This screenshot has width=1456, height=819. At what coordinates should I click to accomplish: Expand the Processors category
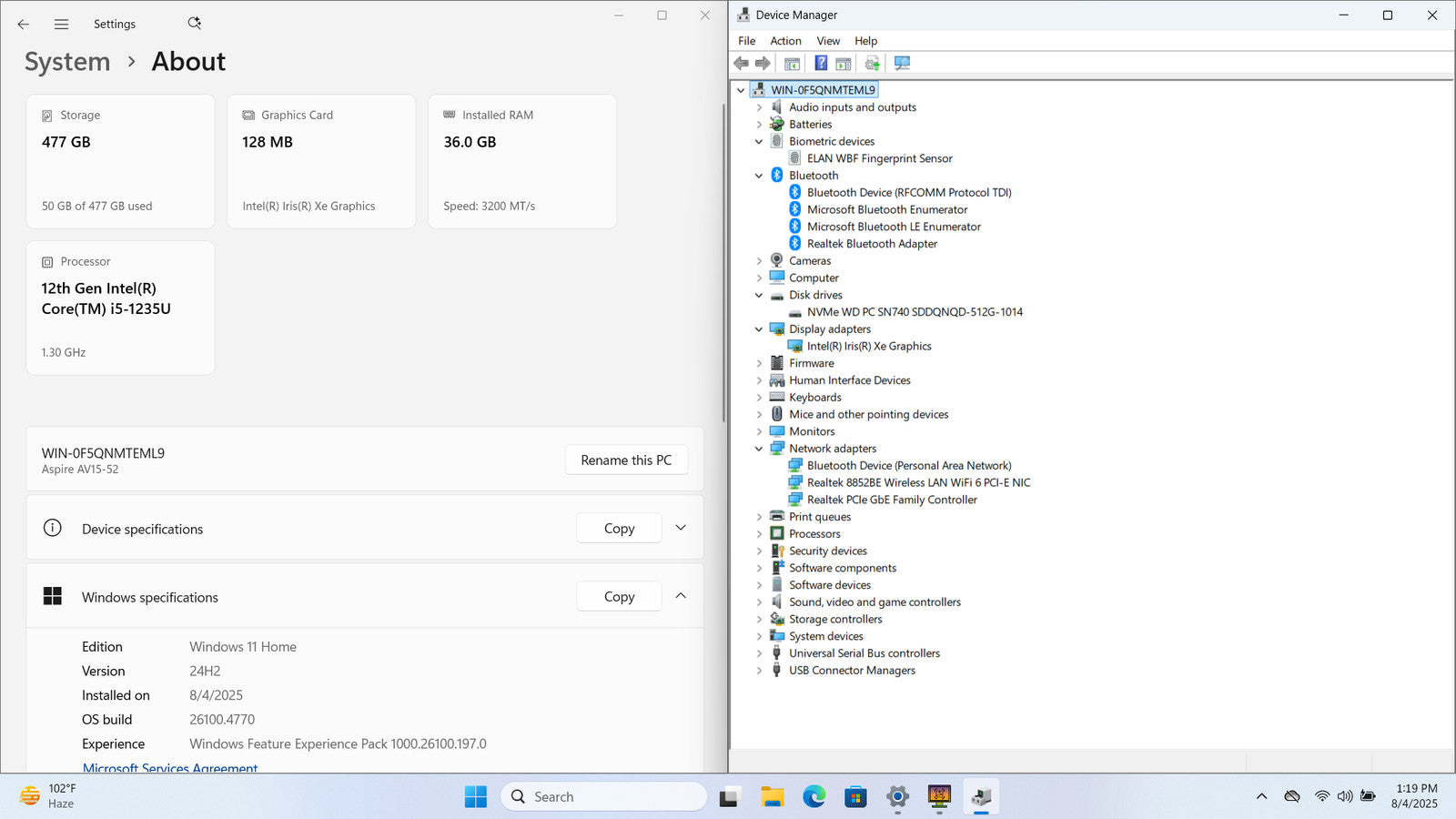[759, 534]
